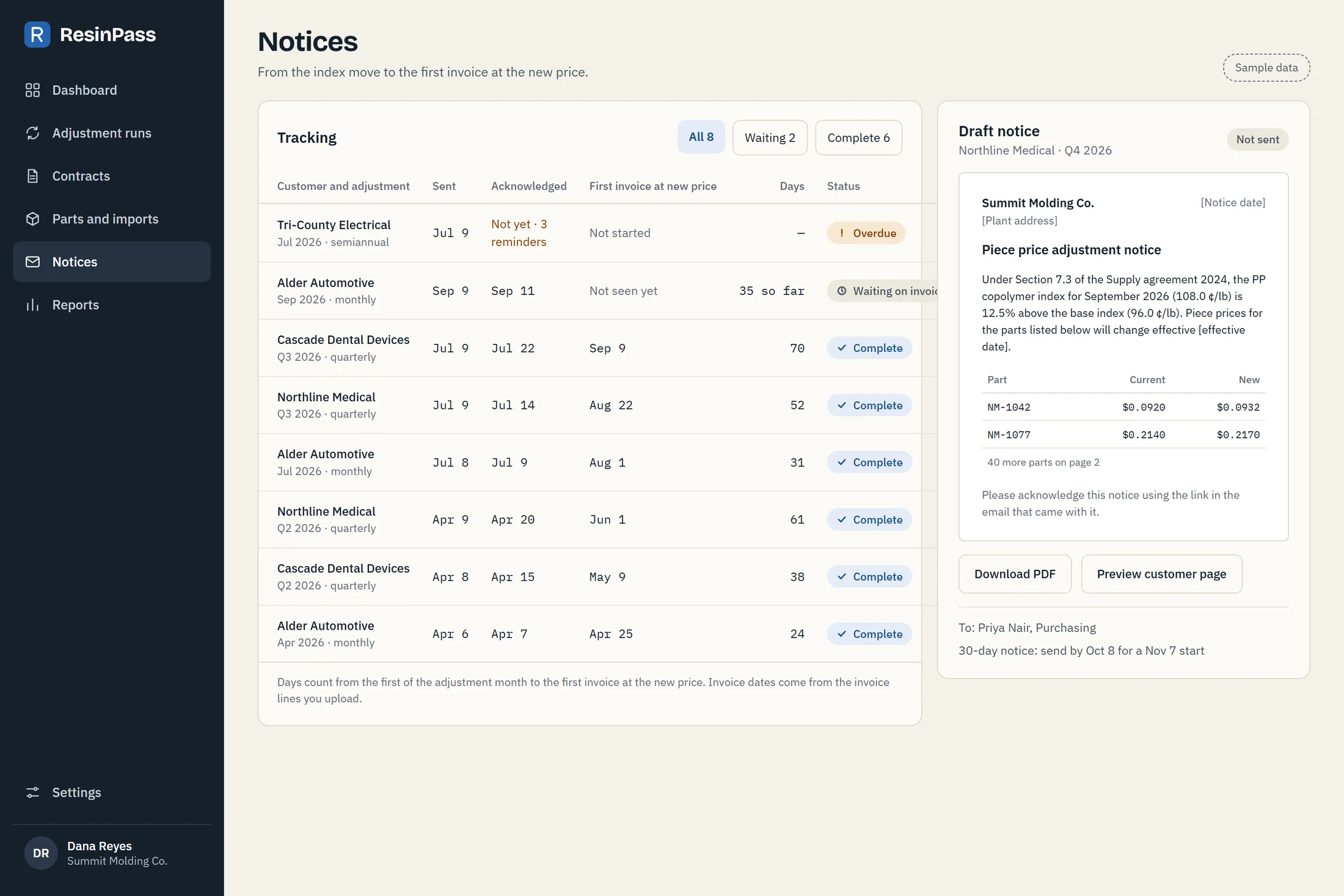Click the NM-1077 new price $0.2170
Viewport: 1344px width, 896px height.
(1238, 435)
